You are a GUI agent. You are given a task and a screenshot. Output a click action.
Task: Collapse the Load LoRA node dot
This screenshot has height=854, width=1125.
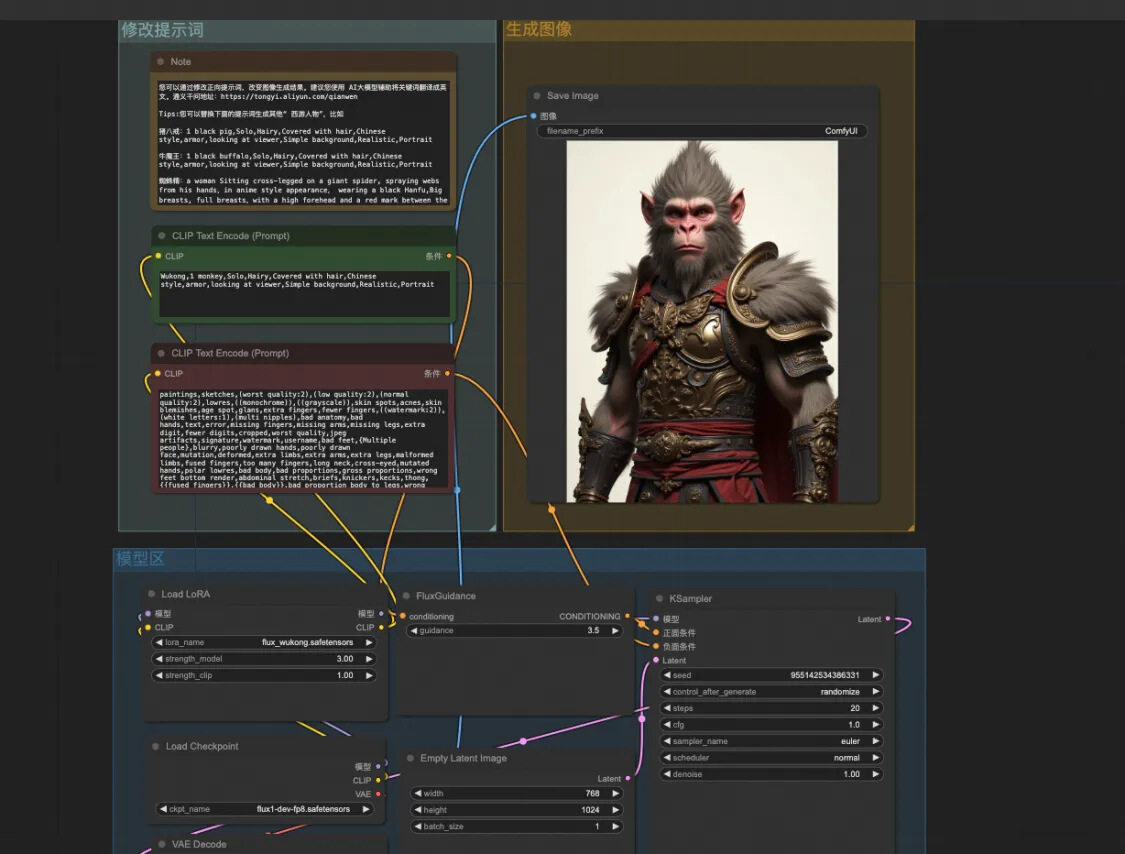(x=151, y=593)
